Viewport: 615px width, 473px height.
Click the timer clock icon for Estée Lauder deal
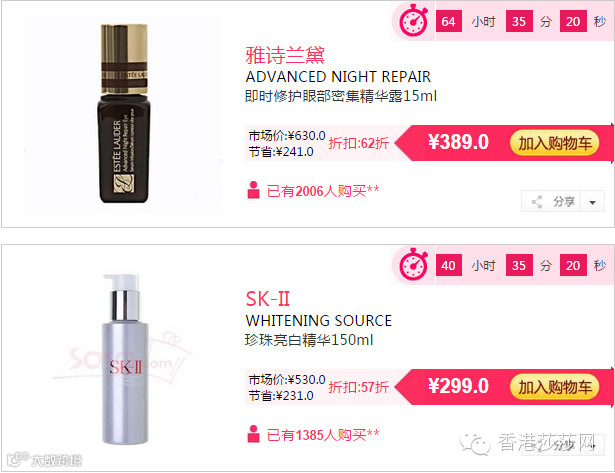pos(413,20)
